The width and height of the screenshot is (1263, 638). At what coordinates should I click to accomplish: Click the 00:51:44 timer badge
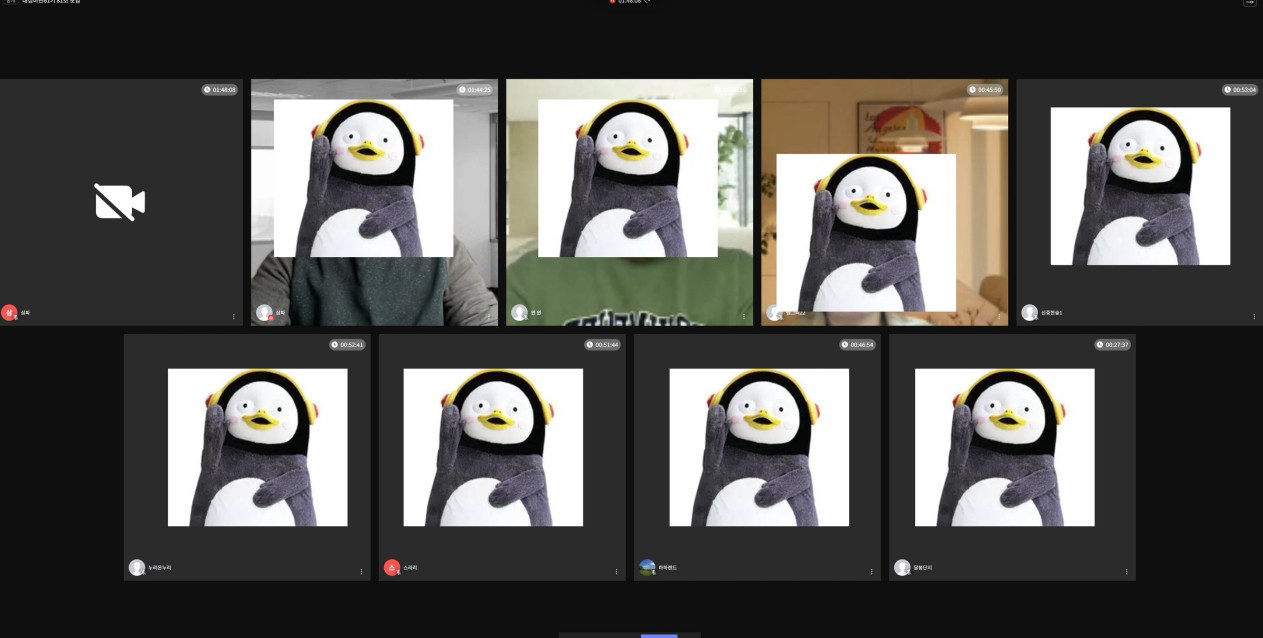(x=602, y=344)
